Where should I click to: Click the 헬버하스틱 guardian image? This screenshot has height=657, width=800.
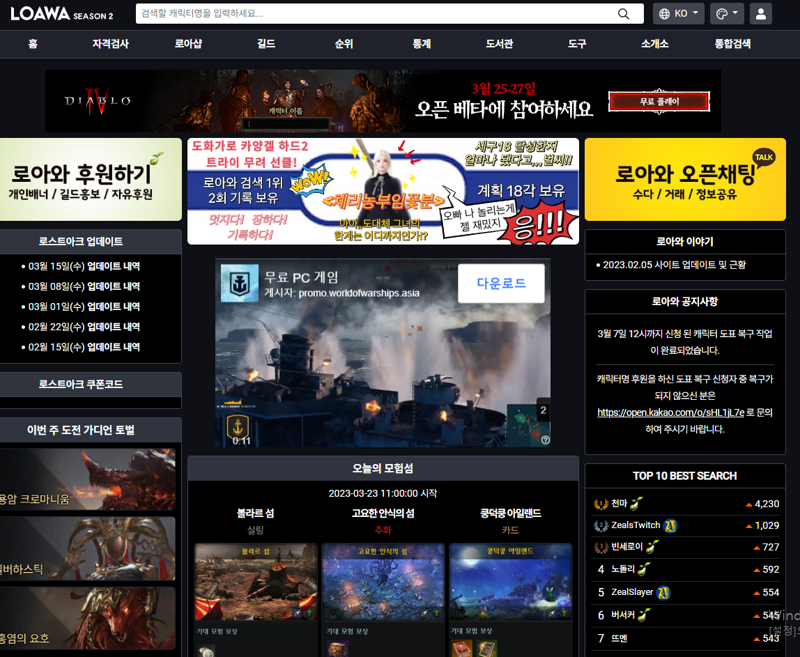pyautogui.click(x=88, y=548)
